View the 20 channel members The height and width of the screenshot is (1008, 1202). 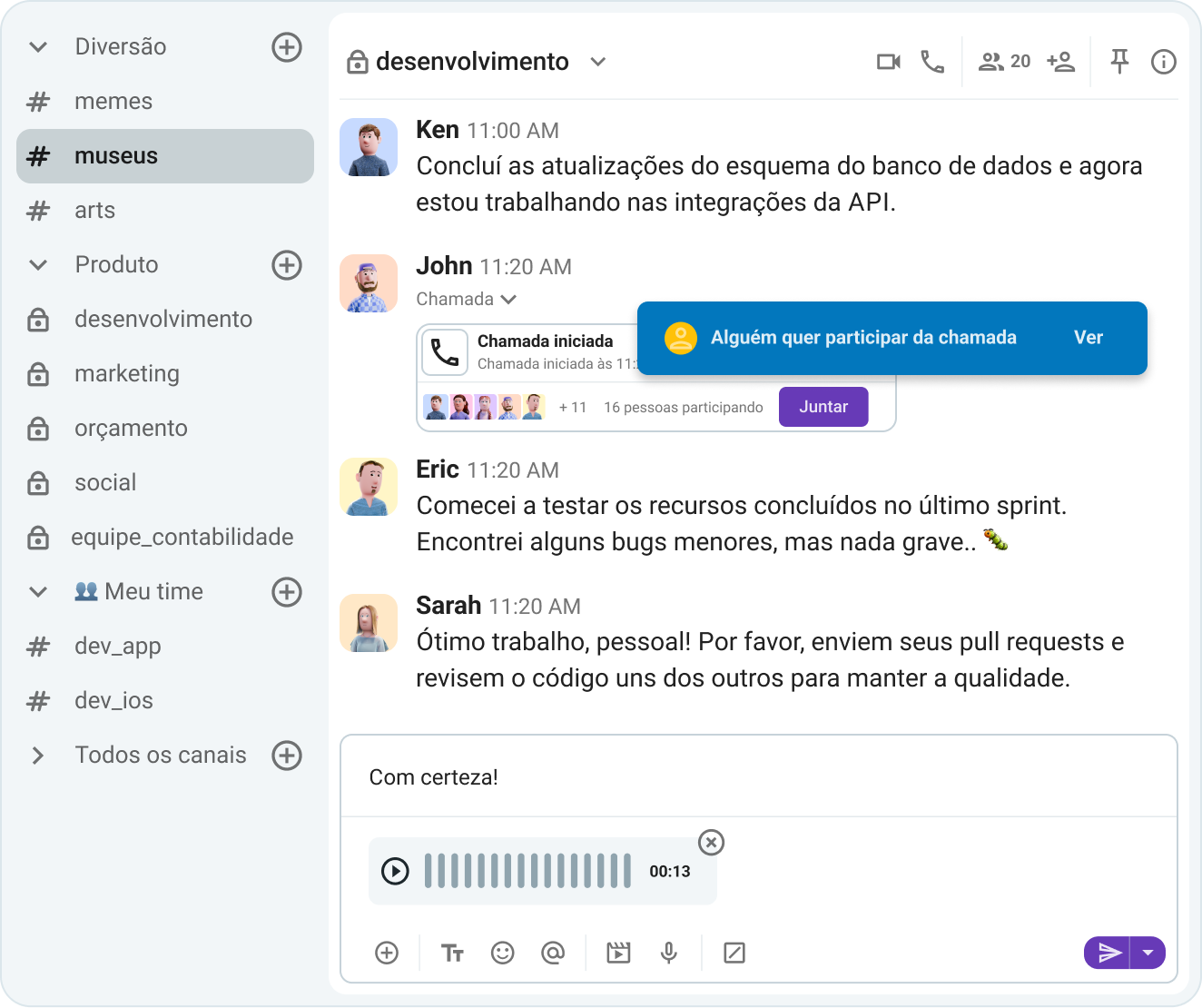click(x=1002, y=61)
